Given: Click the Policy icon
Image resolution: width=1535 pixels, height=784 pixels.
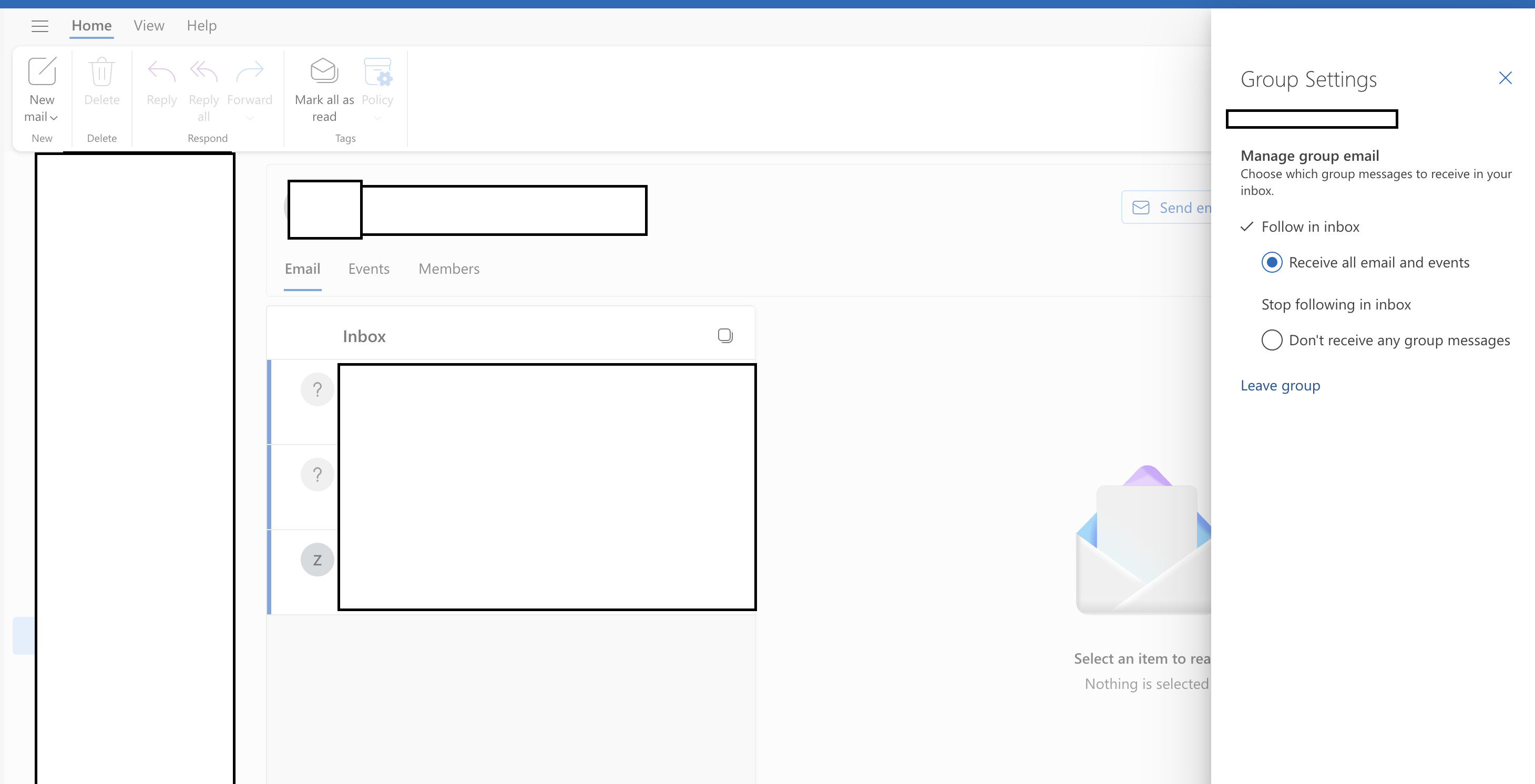Looking at the screenshot, I should click(x=378, y=71).
